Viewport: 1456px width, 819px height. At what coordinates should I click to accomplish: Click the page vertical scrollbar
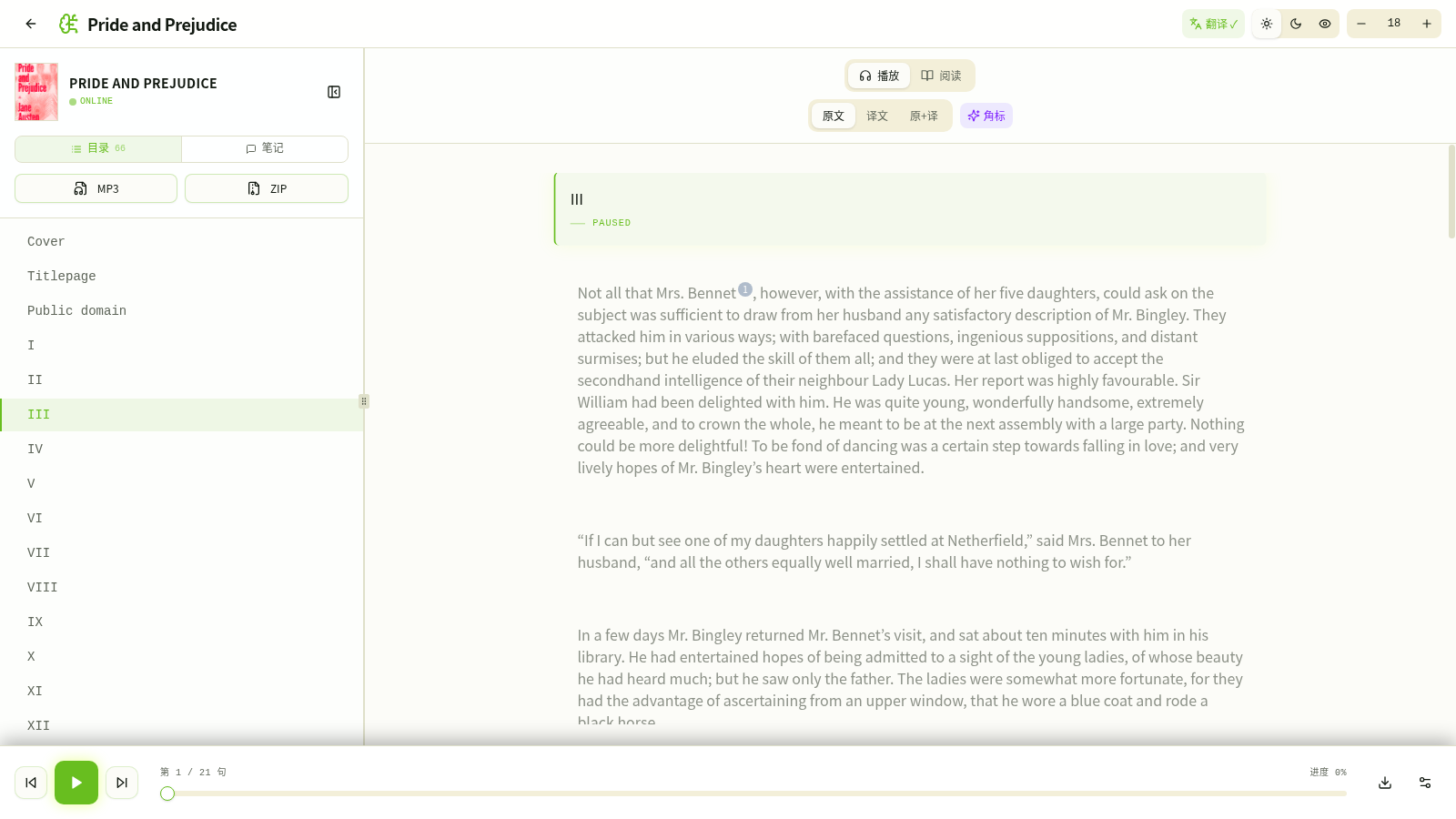[x=1451, y=191]
